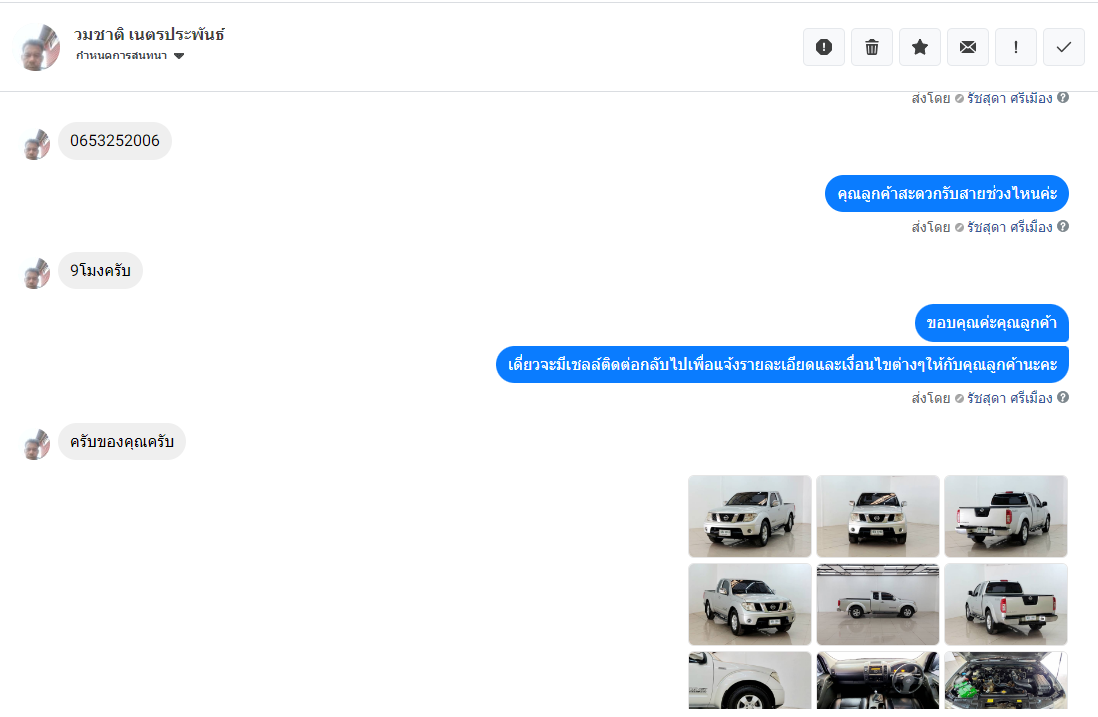
Task: Open the rear-left view pickup photo in top row
Action: 1006,516
